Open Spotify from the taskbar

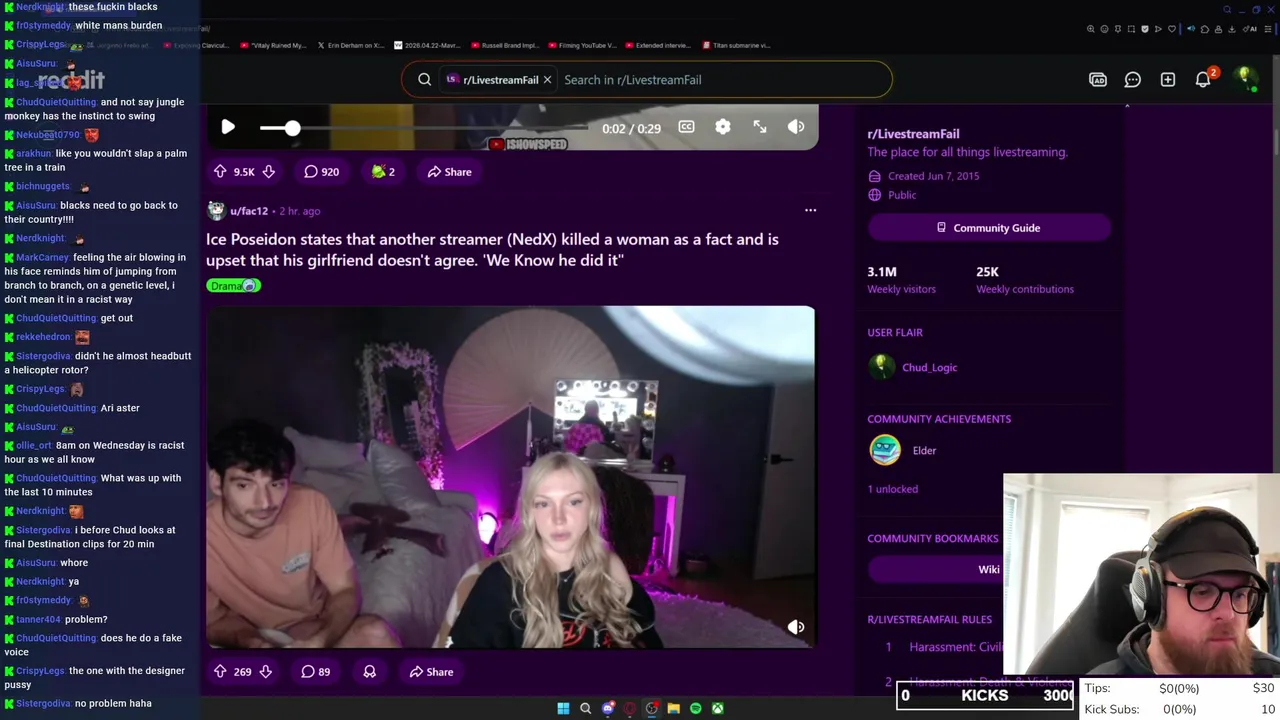[x=695, y=709]
